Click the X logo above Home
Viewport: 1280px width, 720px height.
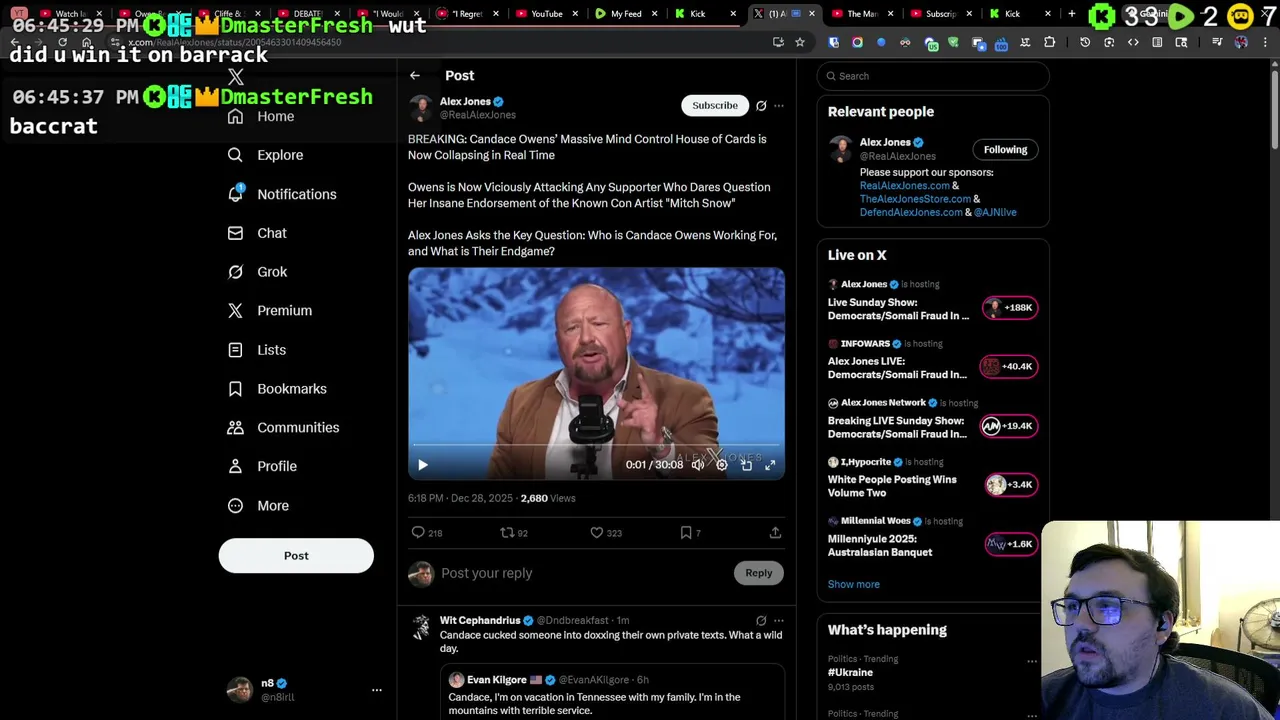click(x=236, y=77)
